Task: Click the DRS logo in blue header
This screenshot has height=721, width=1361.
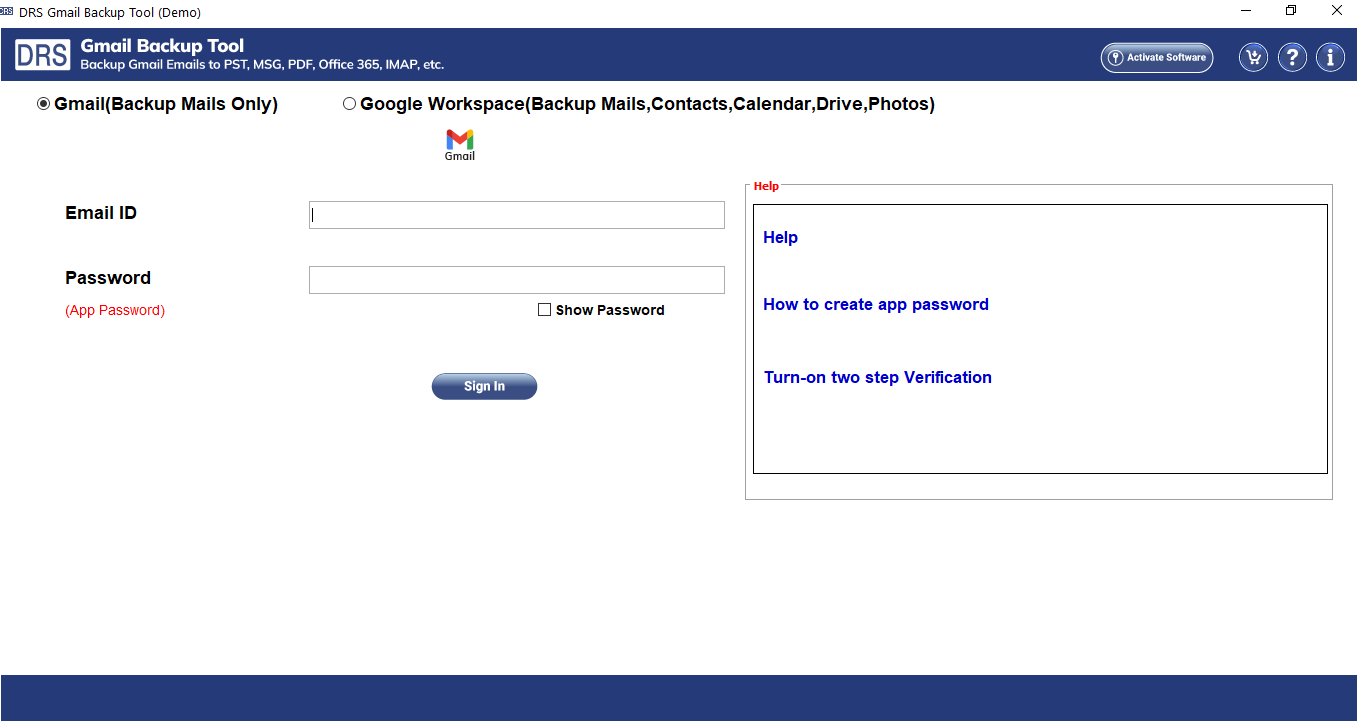Action: [42, 55]
